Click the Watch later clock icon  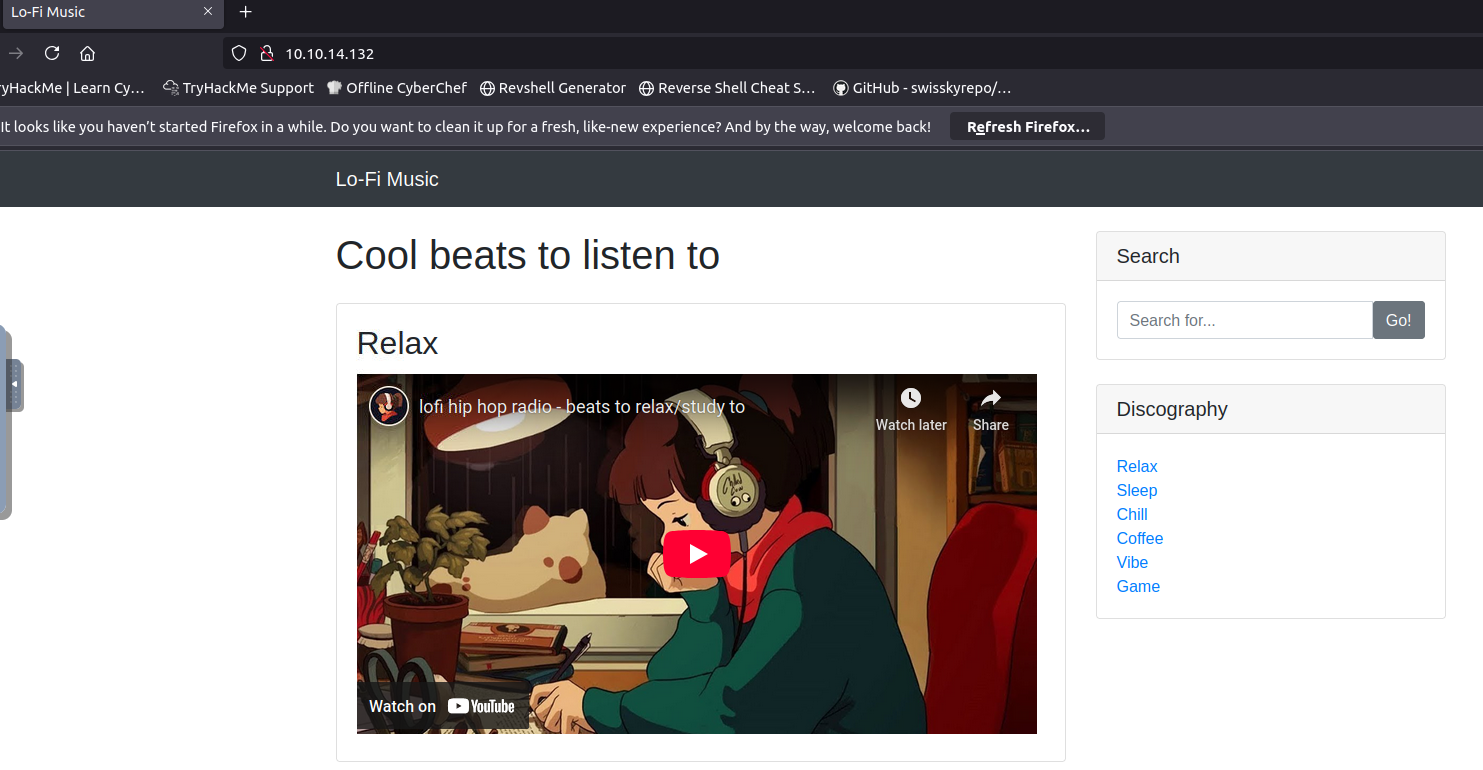910,399
